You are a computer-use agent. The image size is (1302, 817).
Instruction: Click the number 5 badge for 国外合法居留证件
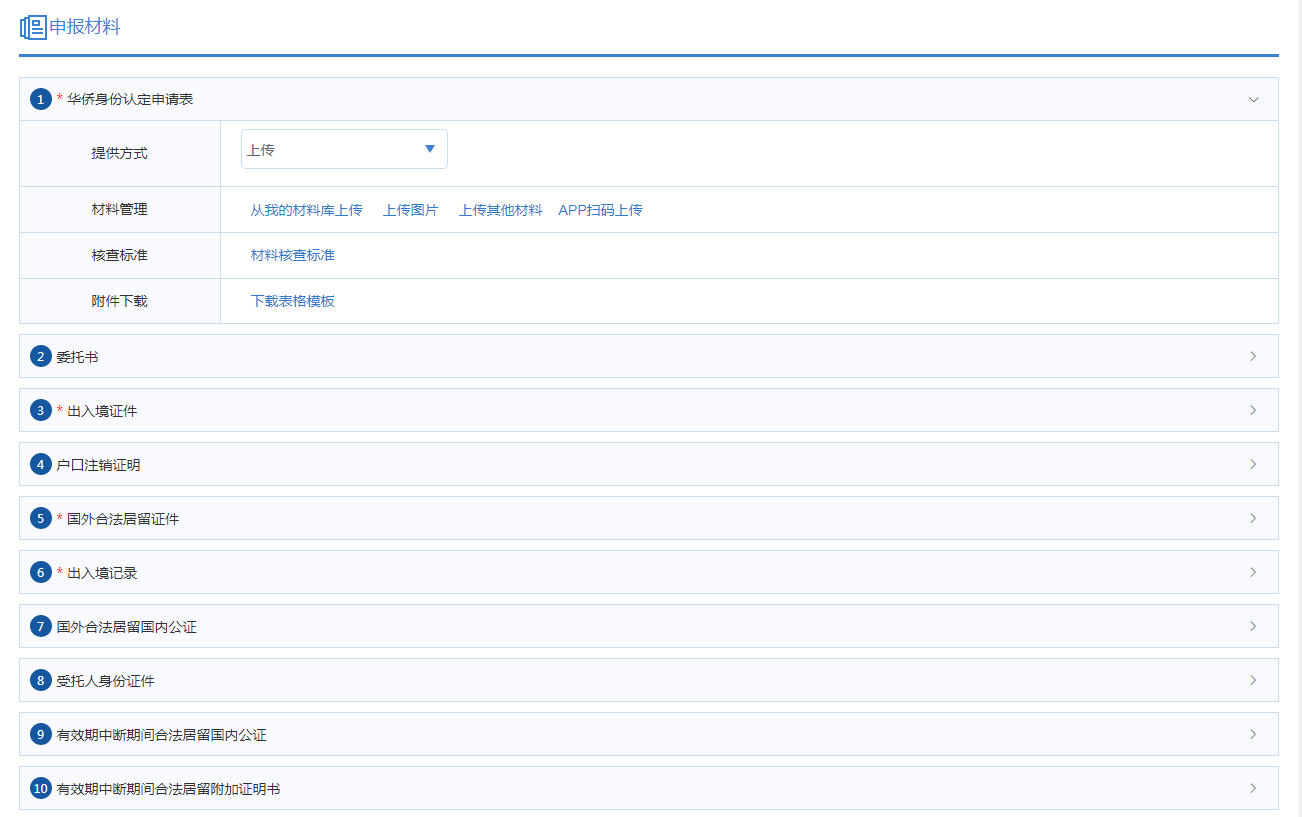(40, 518)
